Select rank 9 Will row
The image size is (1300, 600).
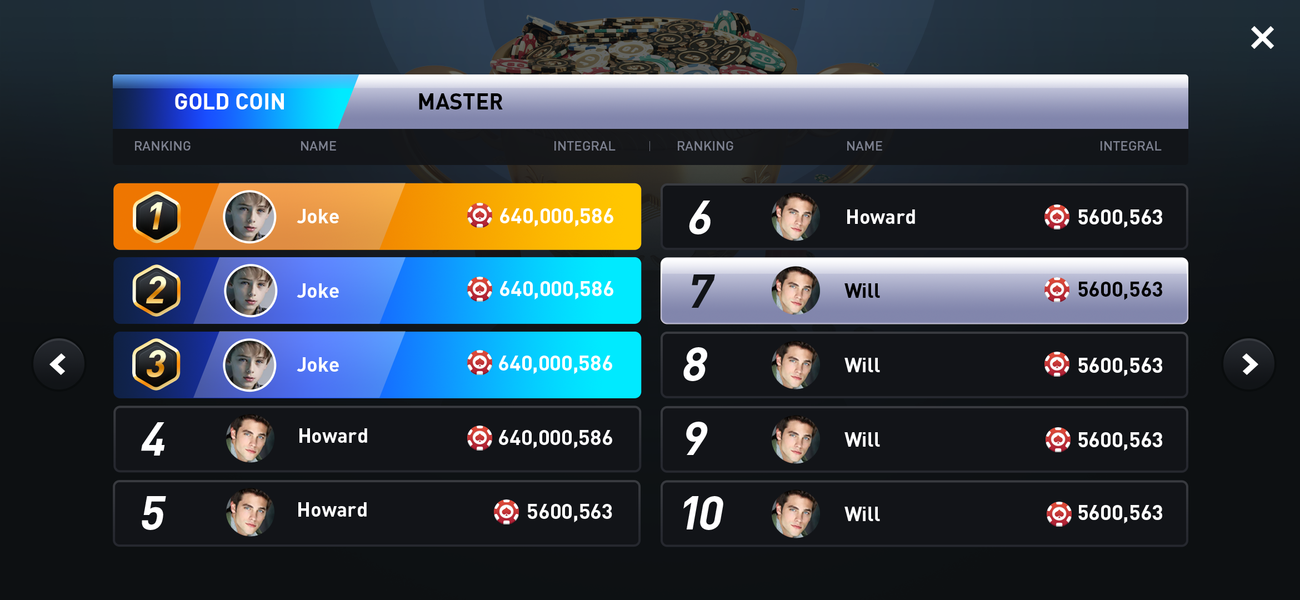(924, 439)
